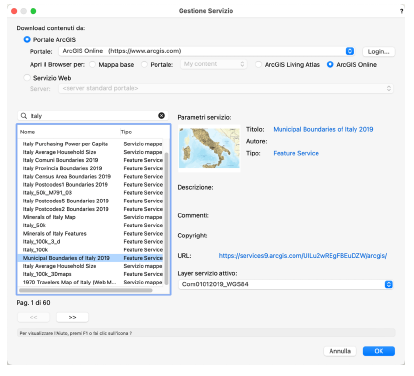Select the Italy_100K row
Viewport: 414px width, 376px height.
point(91,250)
